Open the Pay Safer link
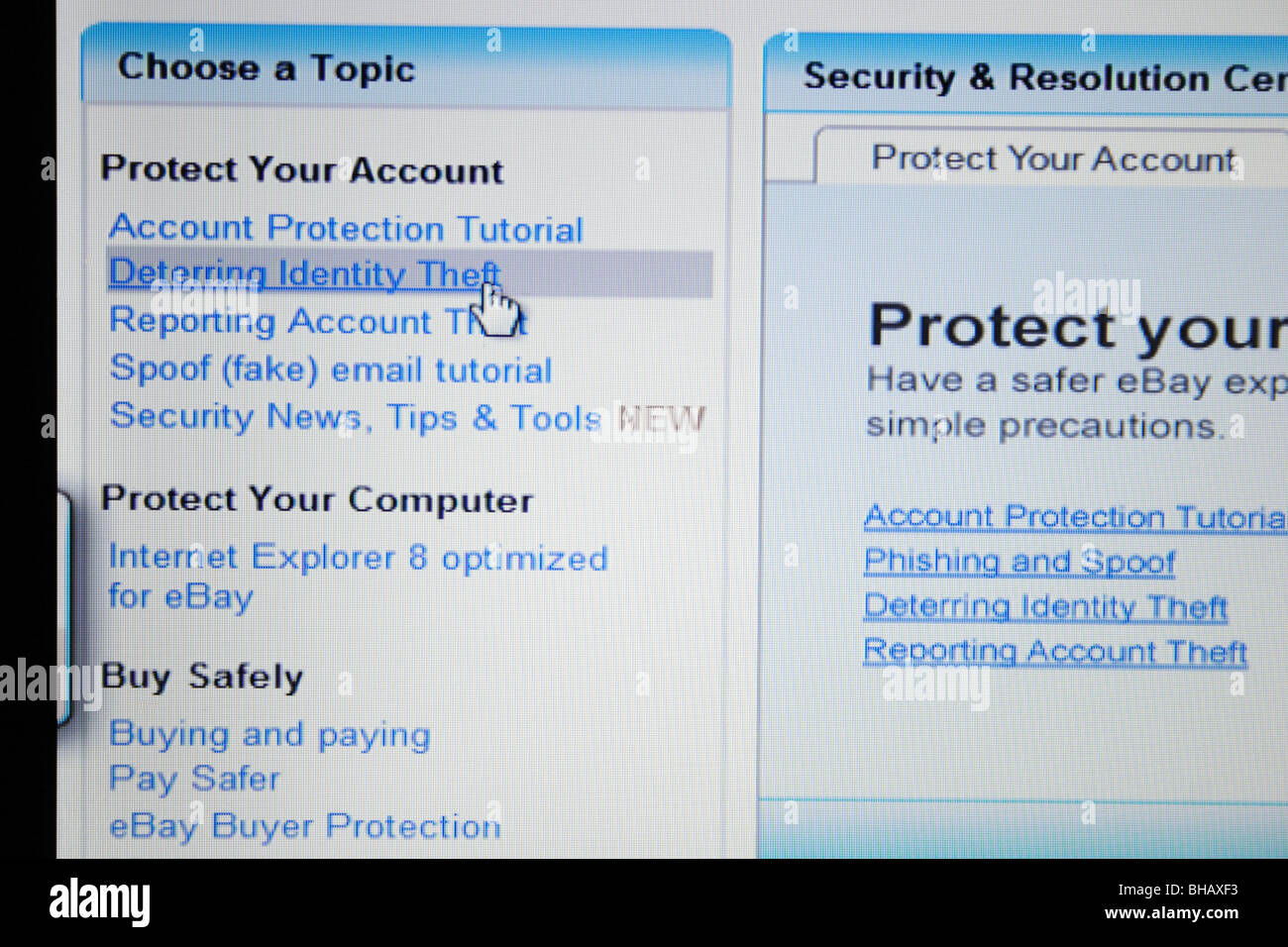Screen dimensions: 1288x947 click(194, 780)
